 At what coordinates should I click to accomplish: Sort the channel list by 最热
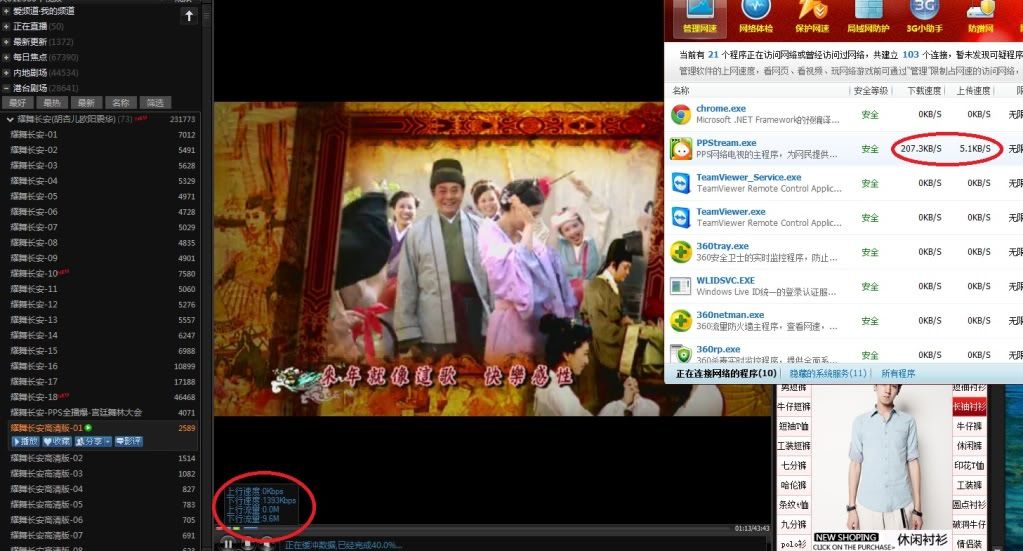[x=51, y=103]
